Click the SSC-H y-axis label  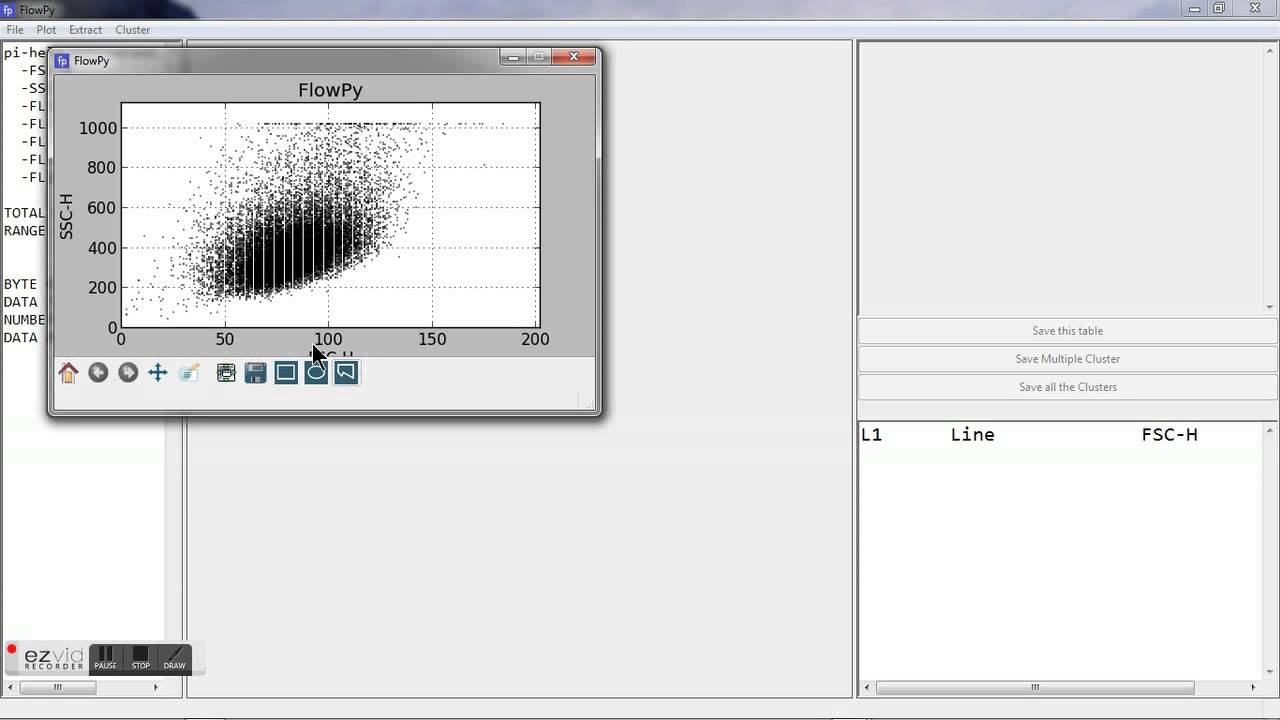pos(66,216)
